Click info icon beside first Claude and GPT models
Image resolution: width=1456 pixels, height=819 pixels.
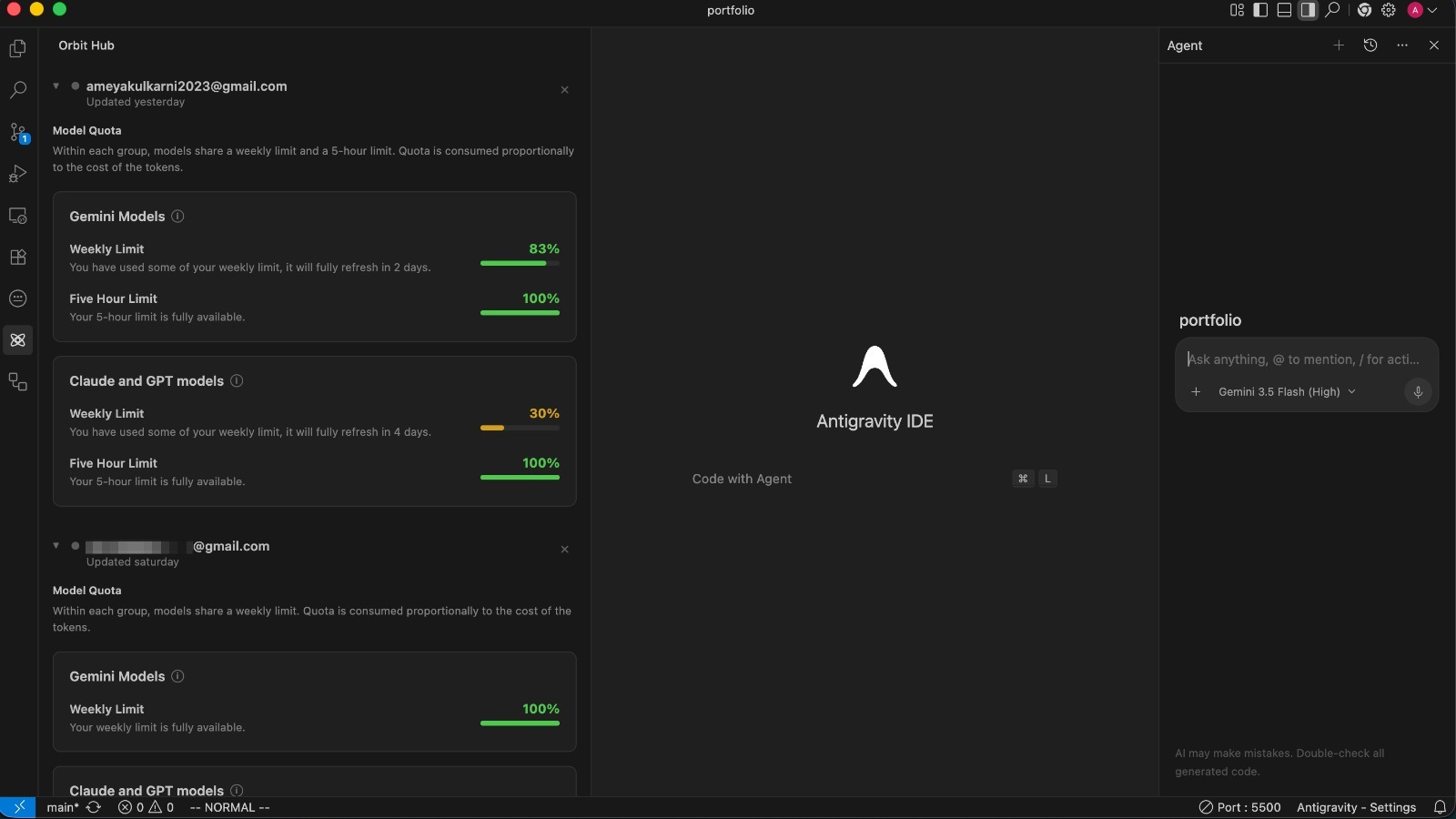coord(237,380)
